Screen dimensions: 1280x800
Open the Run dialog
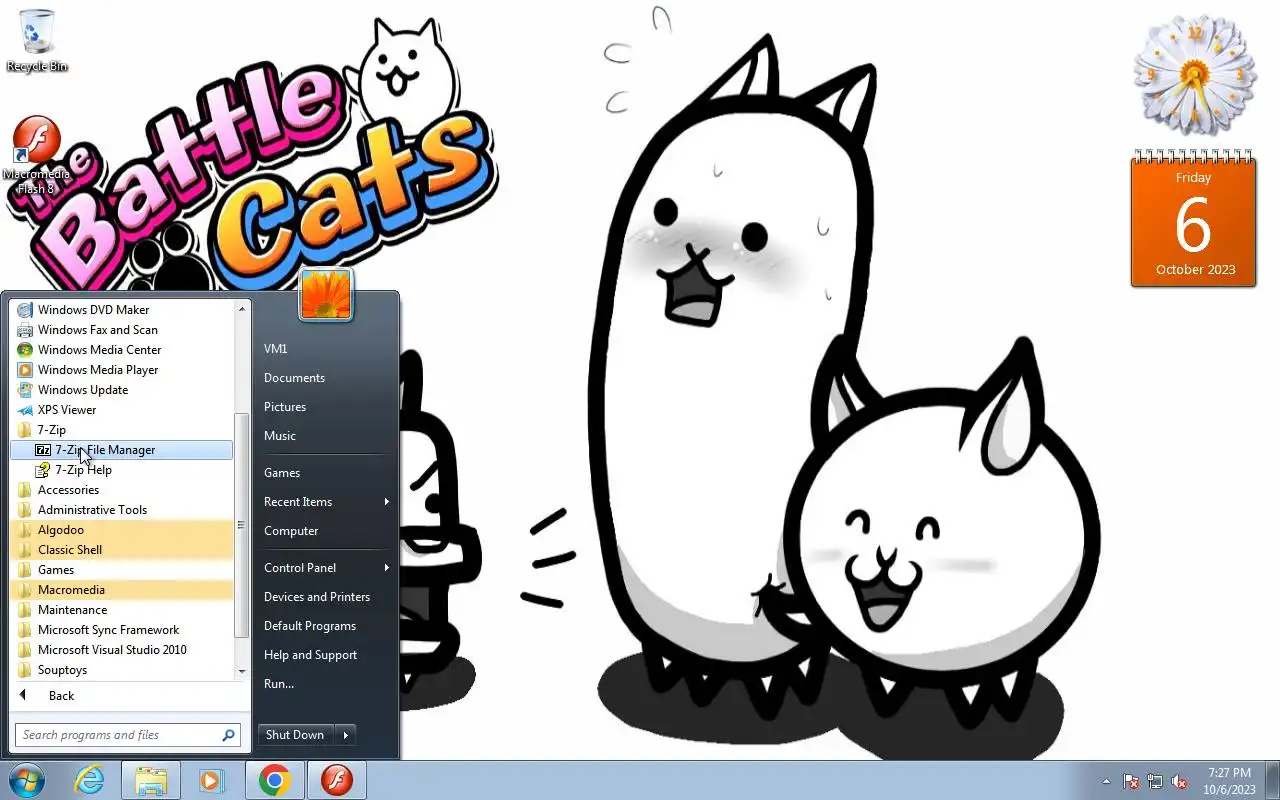point(326,684)
